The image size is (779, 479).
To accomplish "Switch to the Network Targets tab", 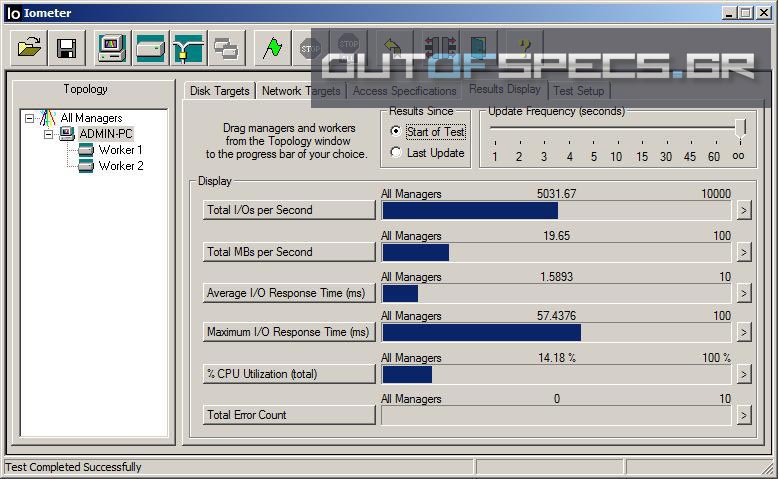I will click(x=301, y=91).
